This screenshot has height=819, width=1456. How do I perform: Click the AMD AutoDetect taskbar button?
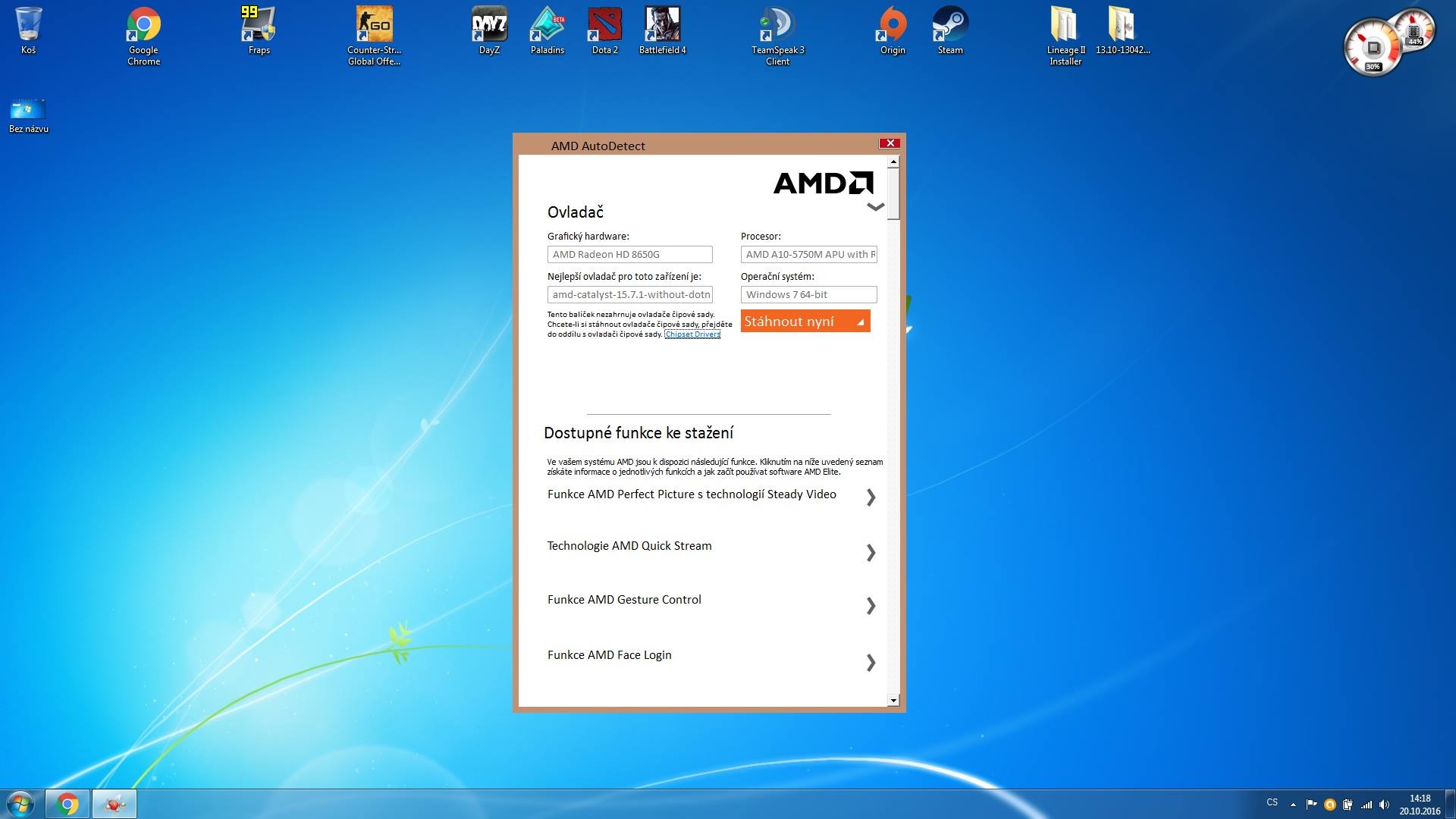click(115, 804)
